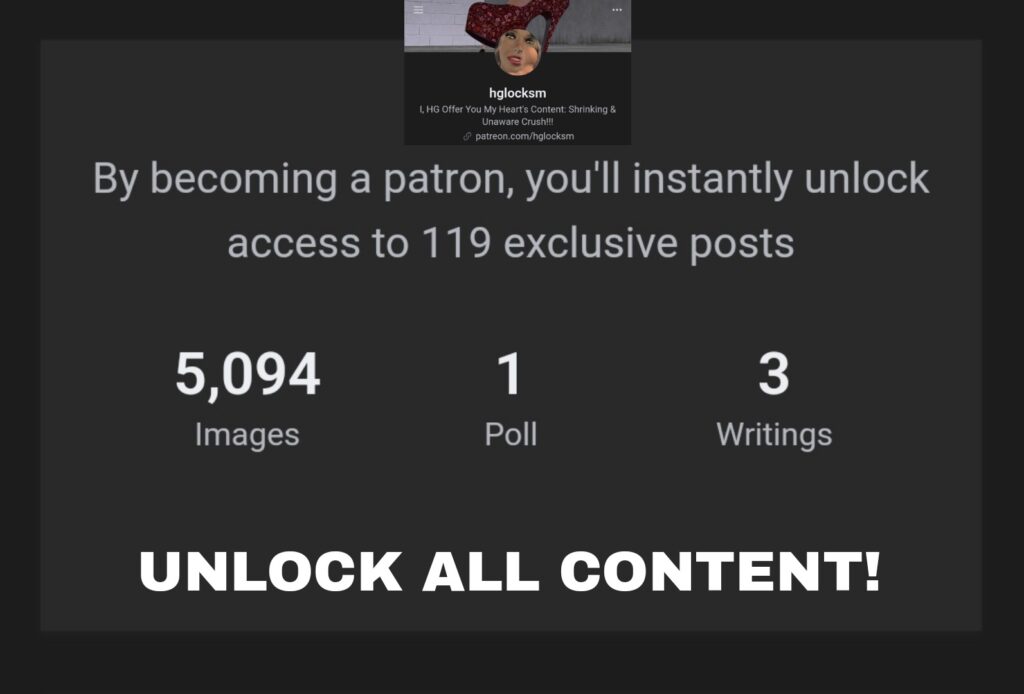Viewport: 1024px width, 694px height.
Task: Select the Writings label
Action: click(774, 435)
